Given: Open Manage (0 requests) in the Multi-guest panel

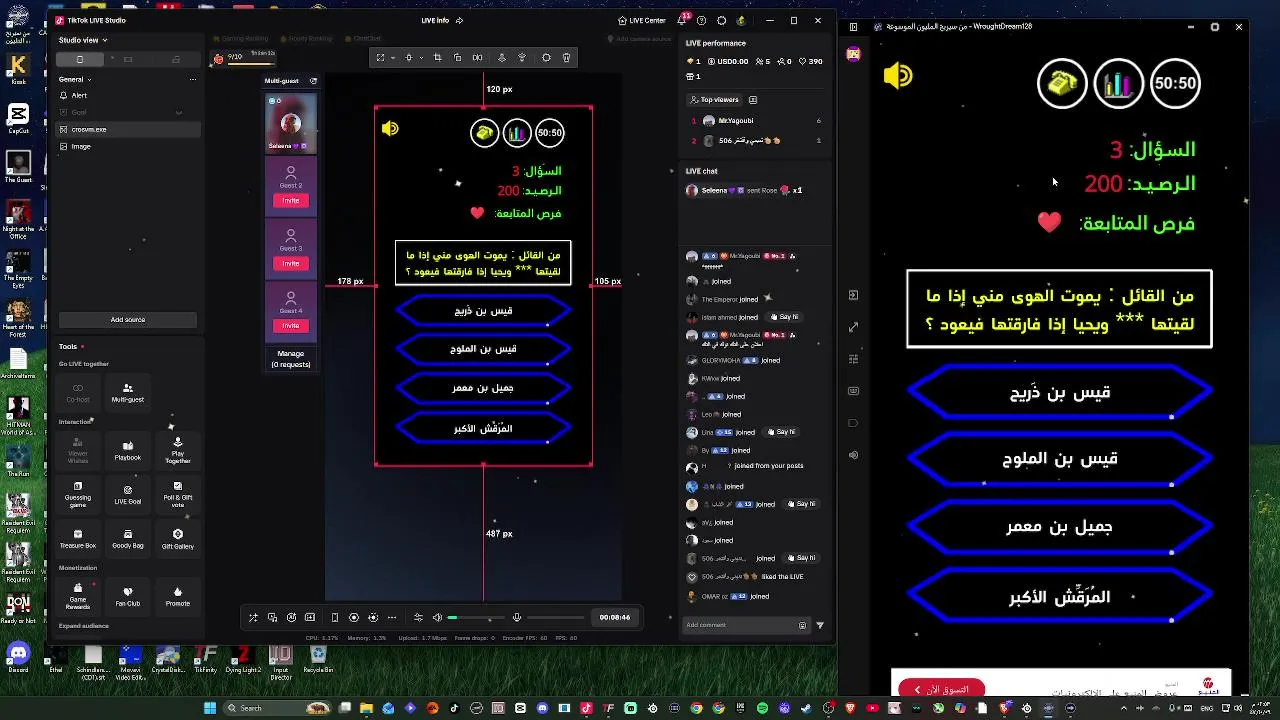Looking at the screenshot, I should [x=290, y=359].
